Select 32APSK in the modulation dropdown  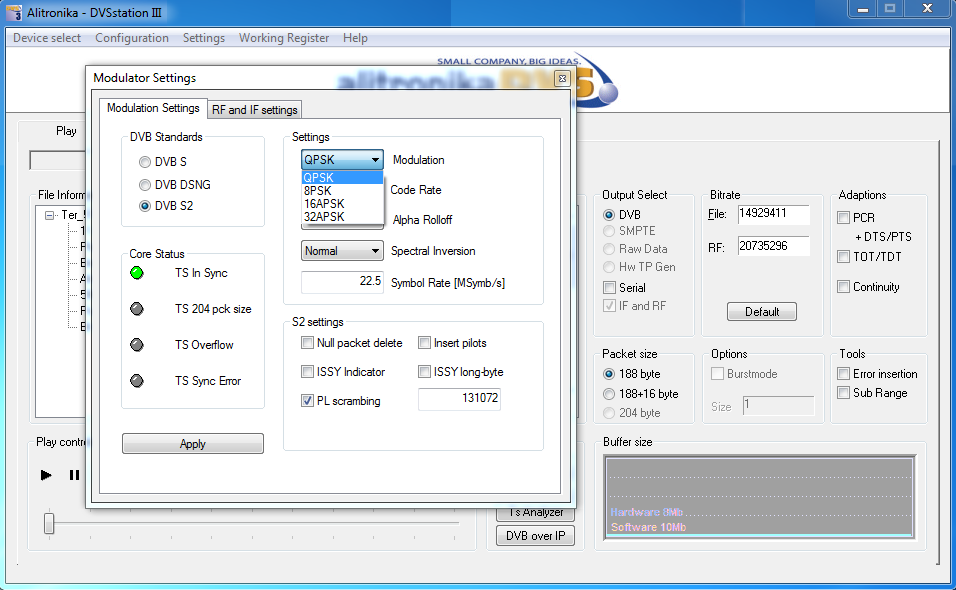pyautogui.click(x=324, y=216)
